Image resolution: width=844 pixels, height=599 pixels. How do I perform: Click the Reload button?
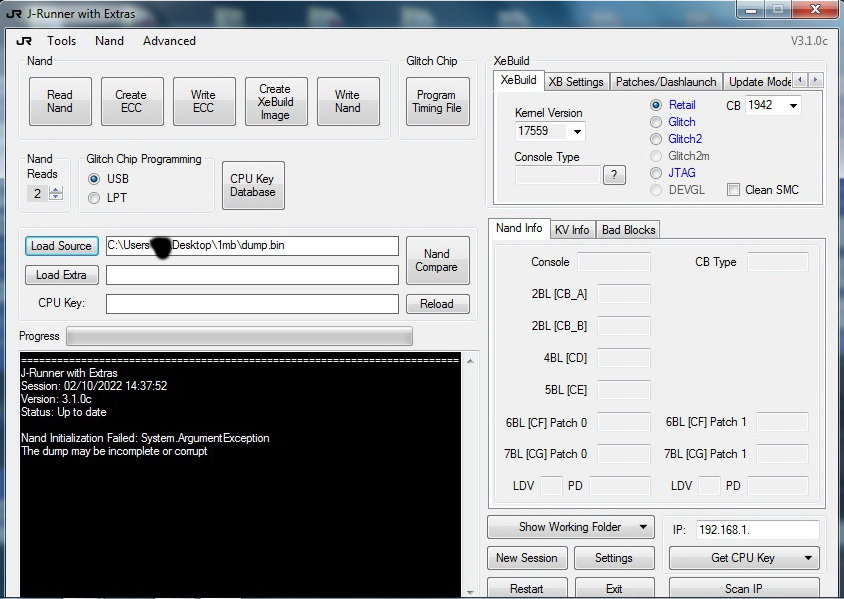tap(437, 304)
